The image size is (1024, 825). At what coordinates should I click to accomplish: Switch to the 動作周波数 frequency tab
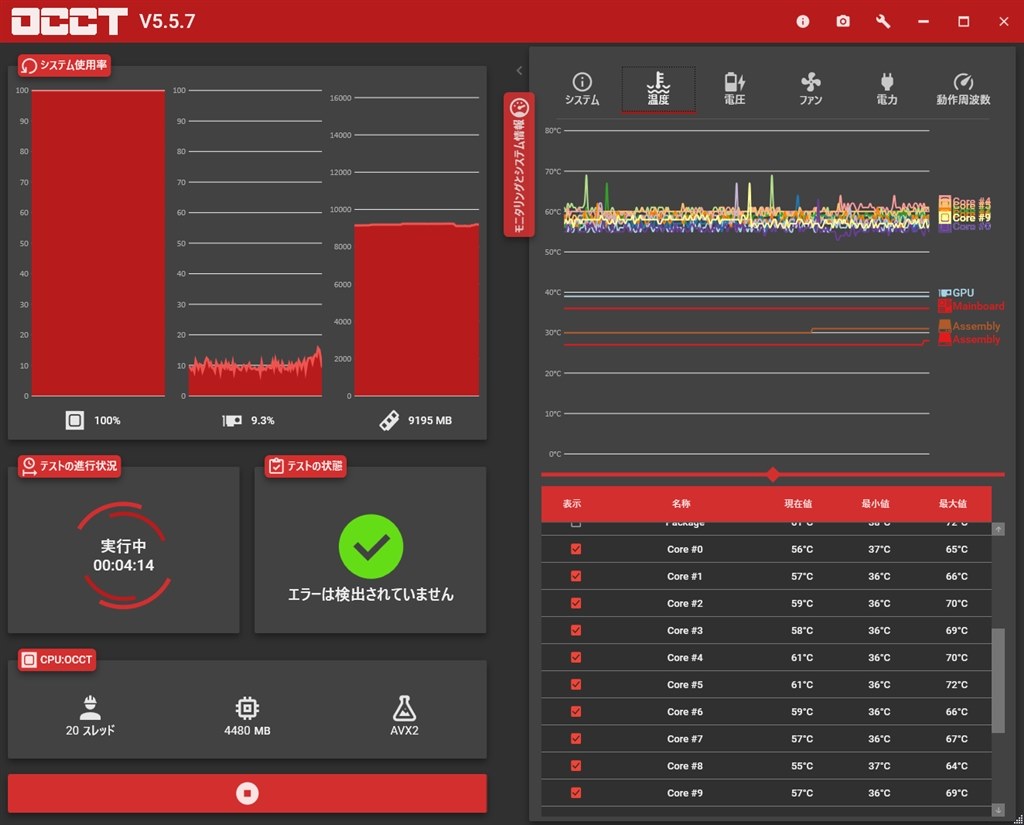pyautogui.click(x=963, y=89)
